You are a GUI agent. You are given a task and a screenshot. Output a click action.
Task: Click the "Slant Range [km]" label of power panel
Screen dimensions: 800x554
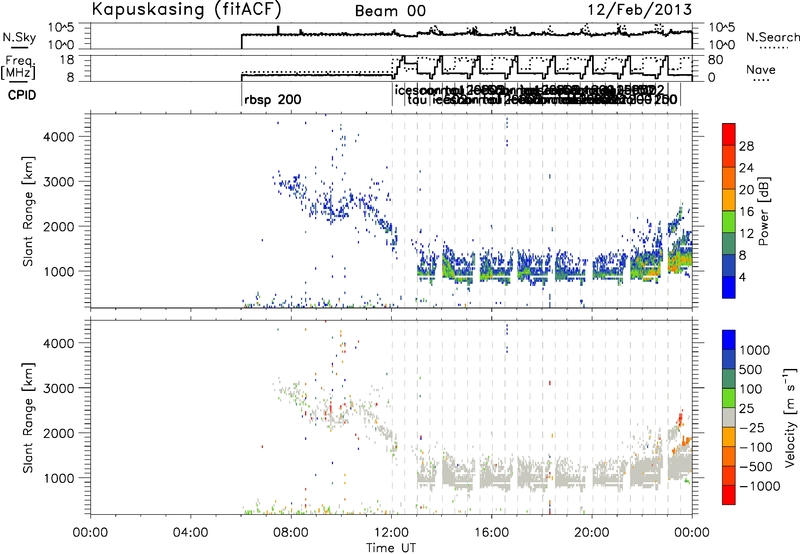(x=28, y=211)
